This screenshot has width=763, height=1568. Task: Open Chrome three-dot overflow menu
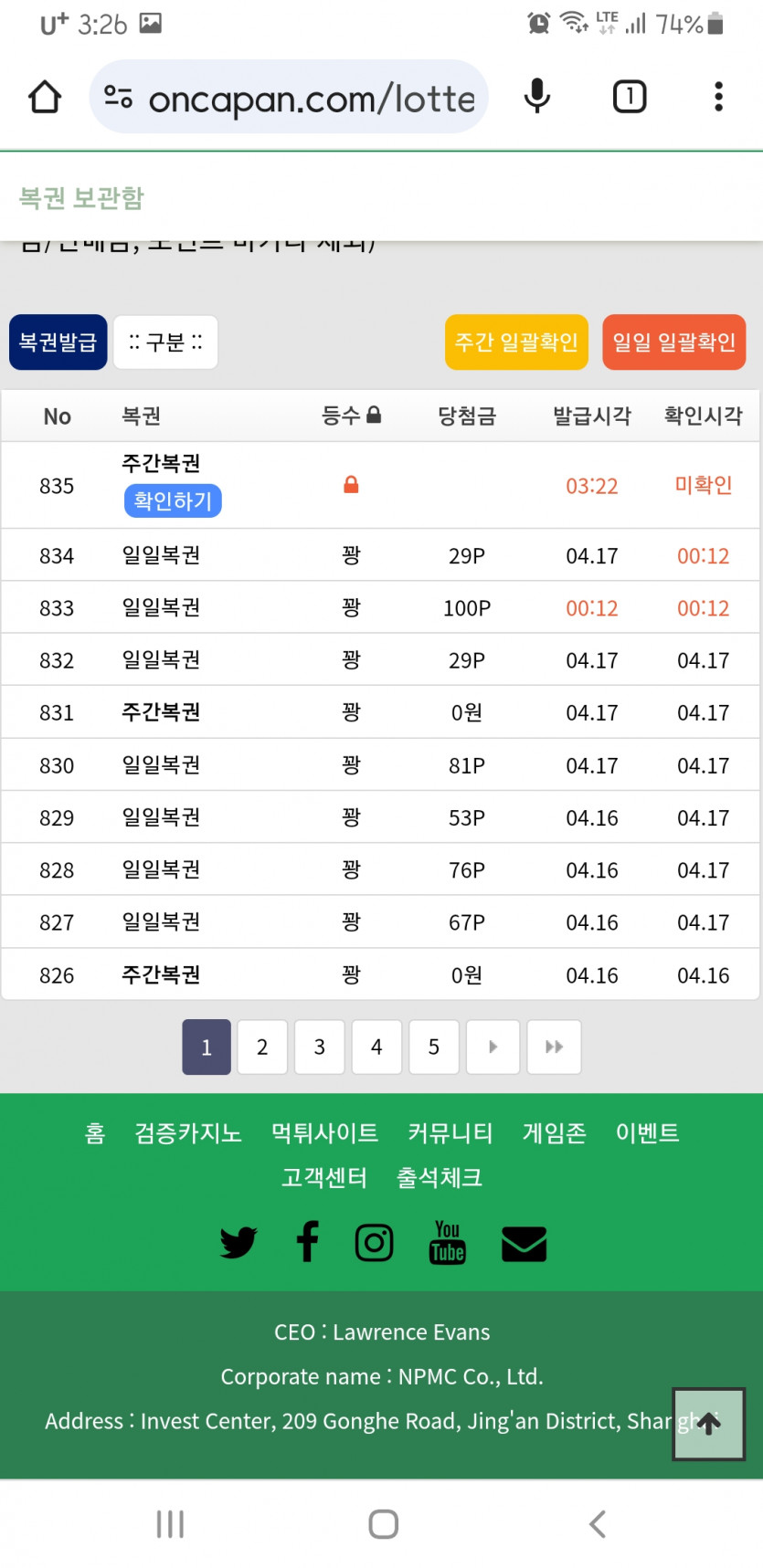(x=718, y=97)
